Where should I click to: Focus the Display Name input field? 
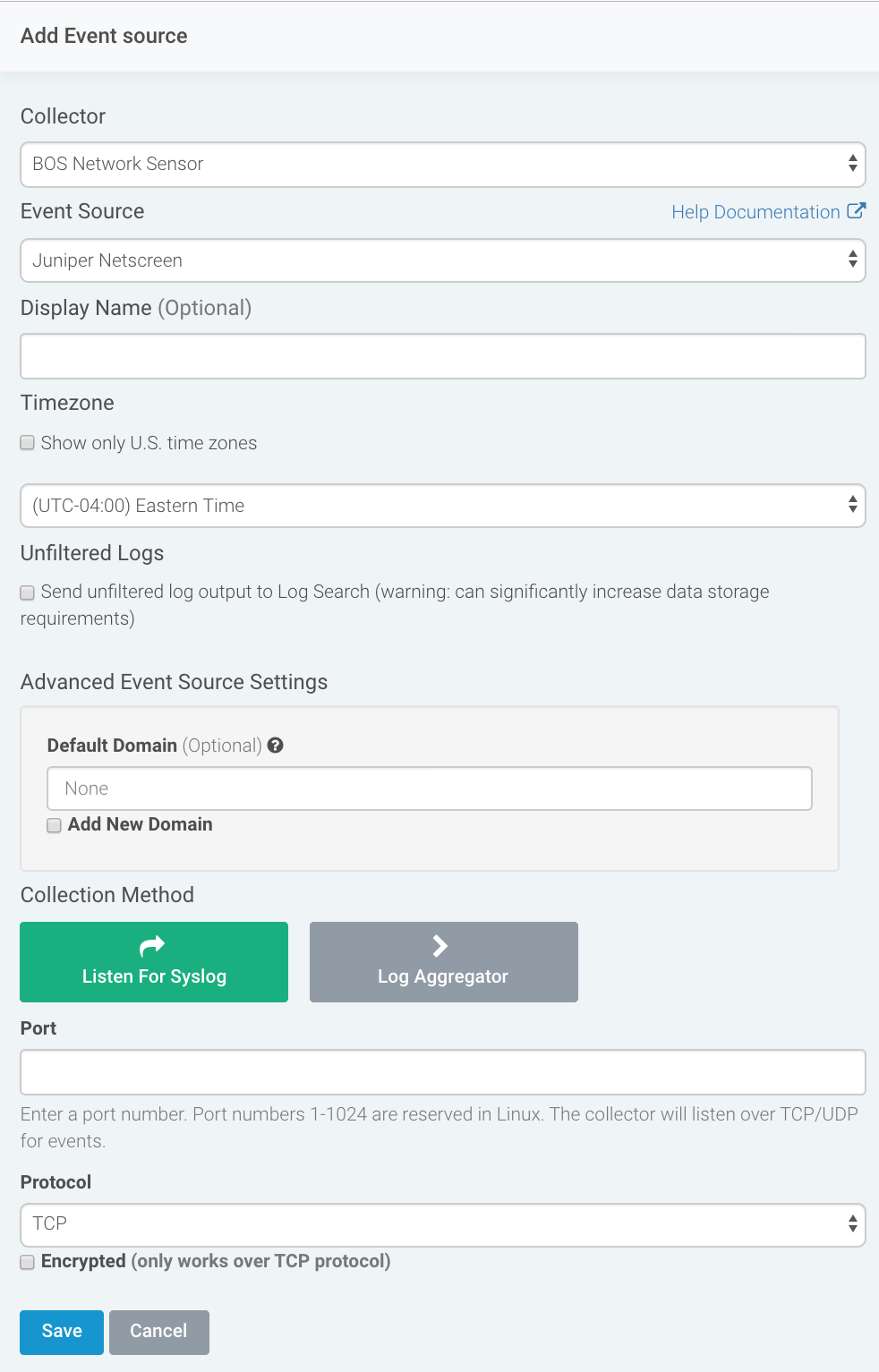coord(443,356)
